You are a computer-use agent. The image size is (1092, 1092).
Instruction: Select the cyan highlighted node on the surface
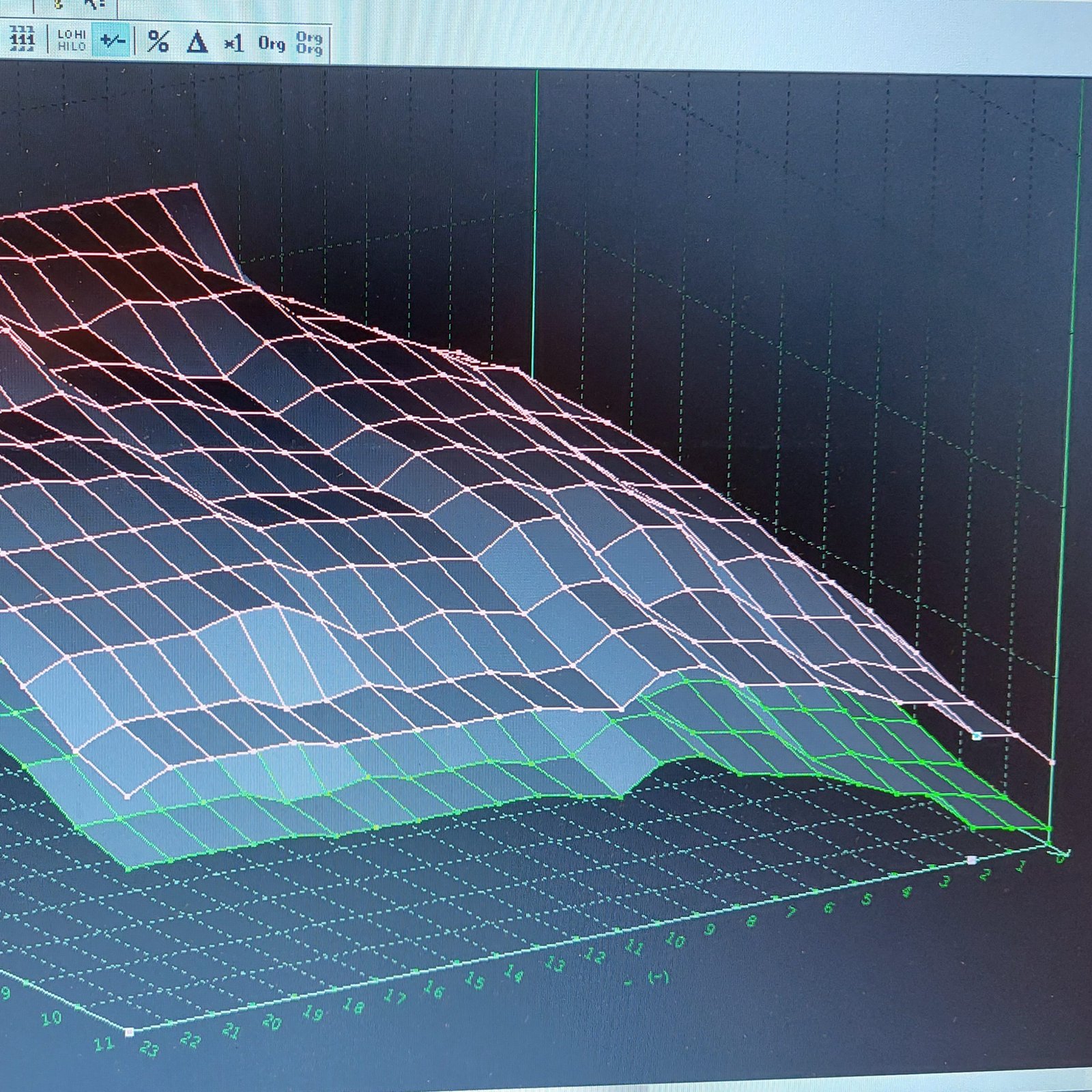coord(977,736)
